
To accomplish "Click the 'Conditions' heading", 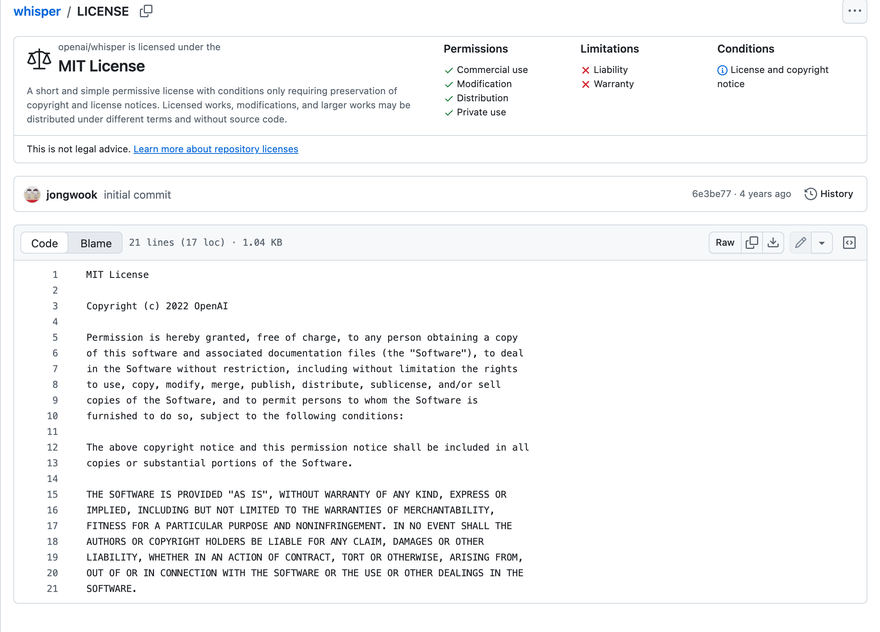I will [x=745, y=49].
